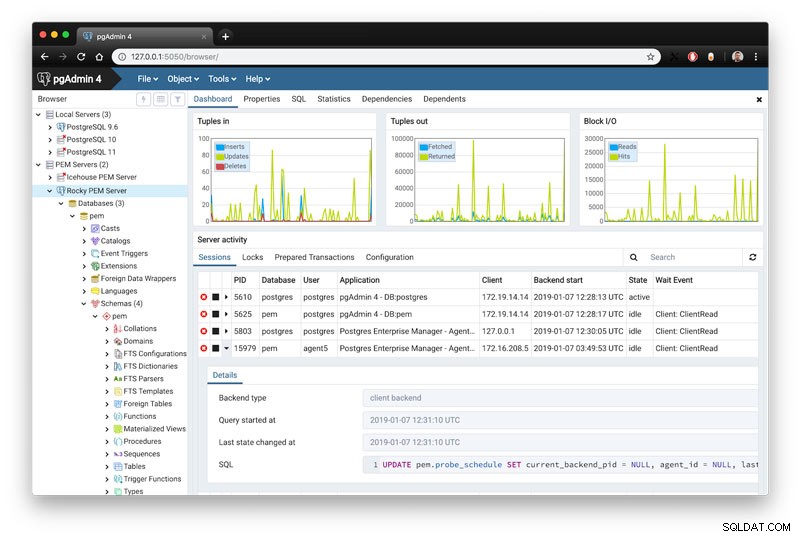Click the Filtered Rows funnel icon
Image resolution: width=800 pixels, height=537 pixels.
tap(178, 99)
